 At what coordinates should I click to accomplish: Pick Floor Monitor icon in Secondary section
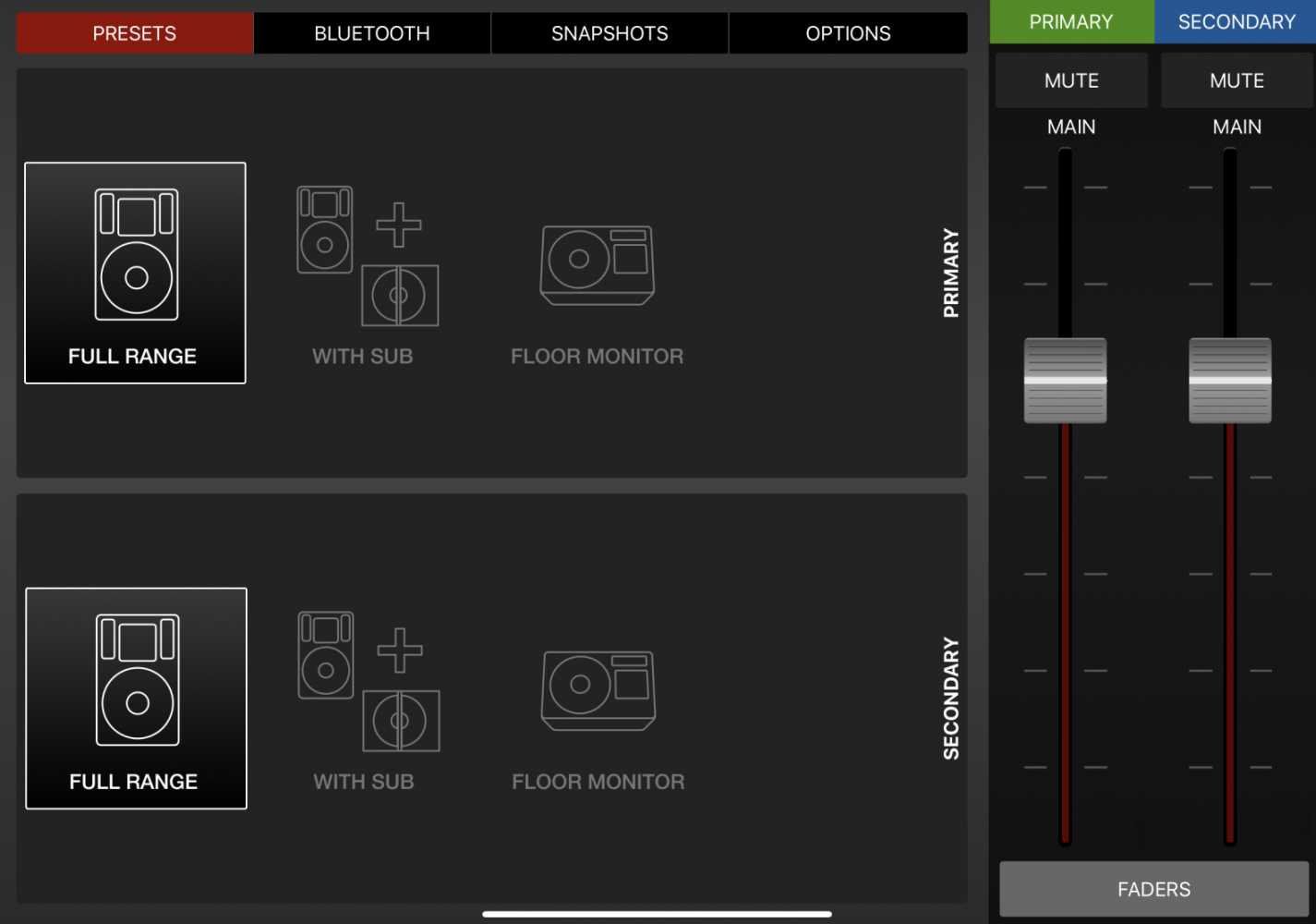point(598,690)
